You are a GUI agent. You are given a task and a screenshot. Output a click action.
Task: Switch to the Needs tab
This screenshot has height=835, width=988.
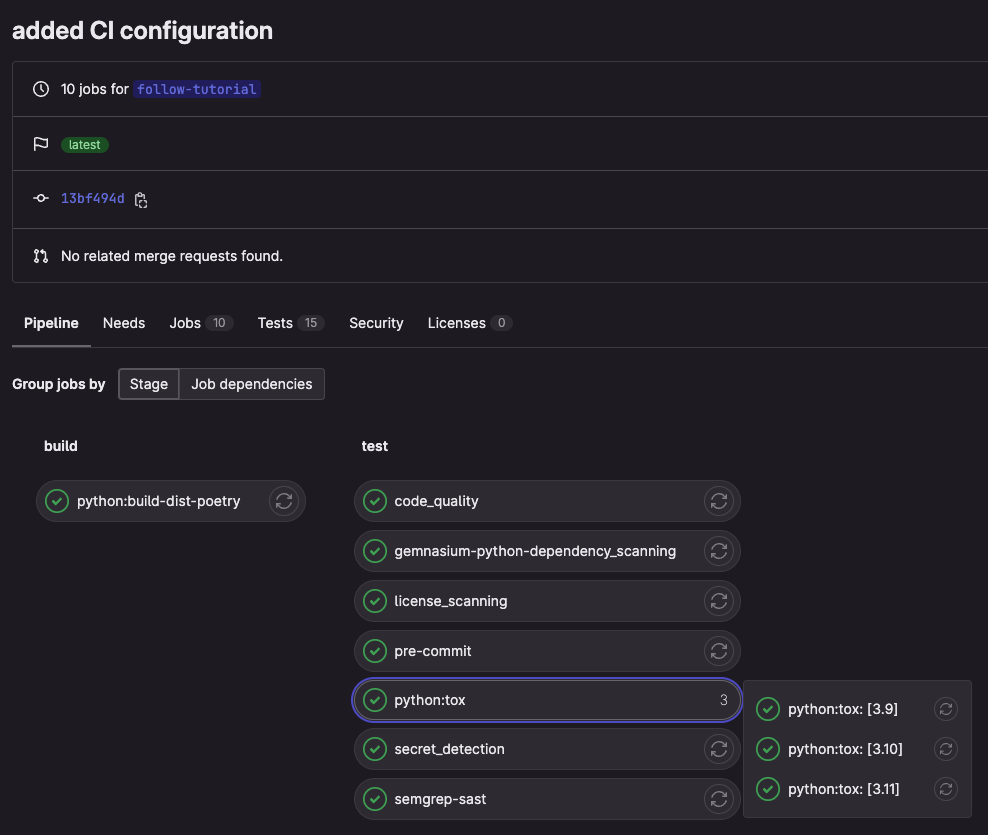pyautogui.click(x=124, y=323)
